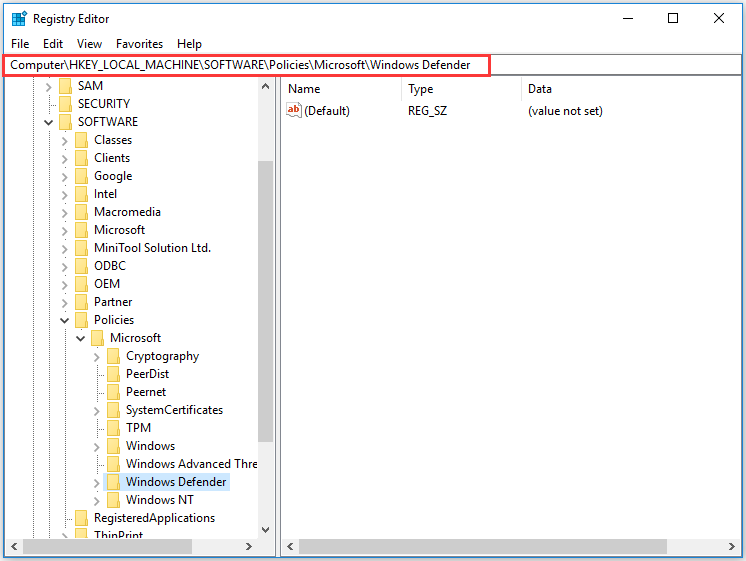Viewport: 746px width, 561px height.
Task: Open the View menu
Action: (89, 44)
